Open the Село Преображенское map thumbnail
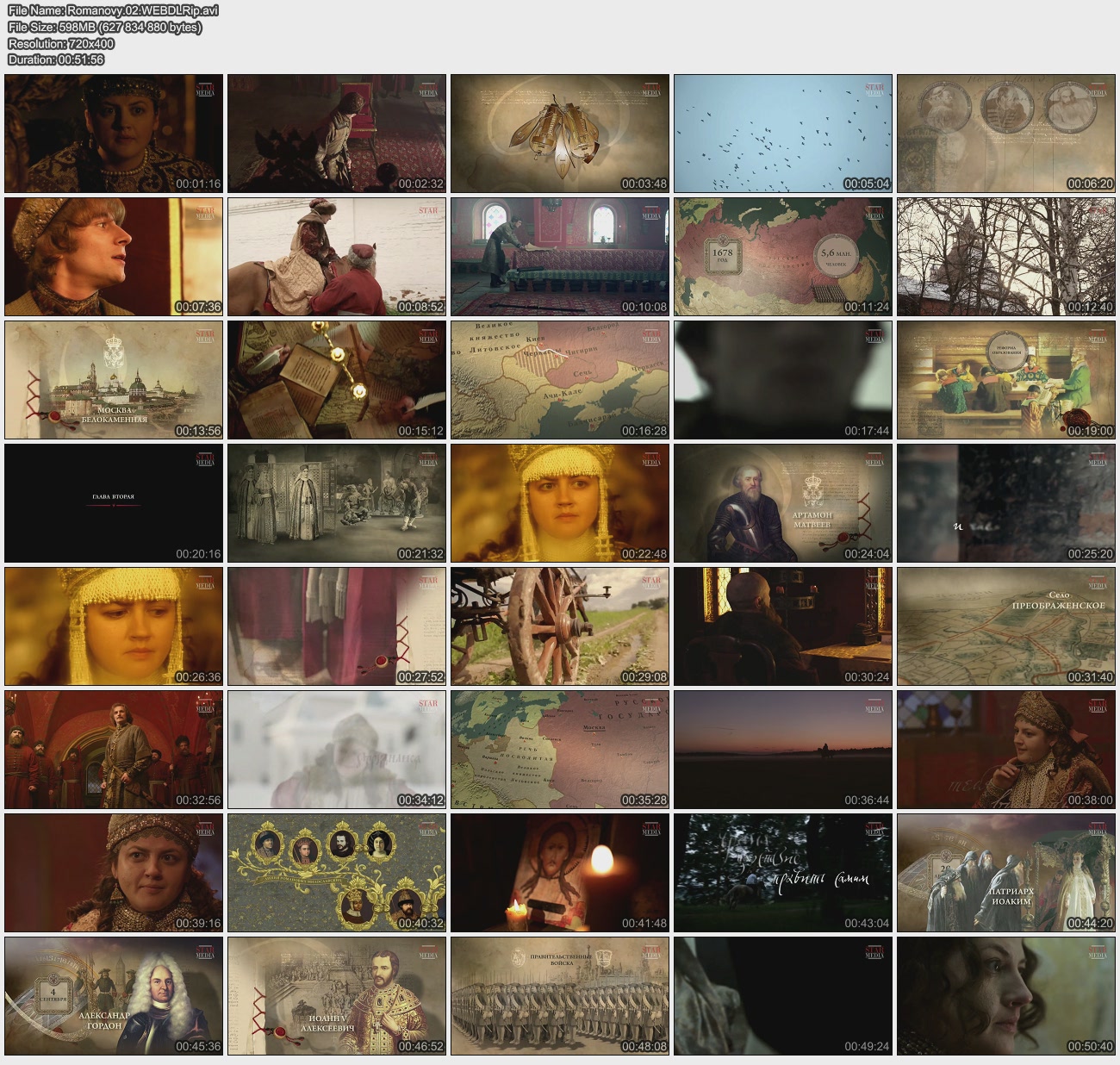Viewport: 1120px width, 1065px height. (1005, 626)
